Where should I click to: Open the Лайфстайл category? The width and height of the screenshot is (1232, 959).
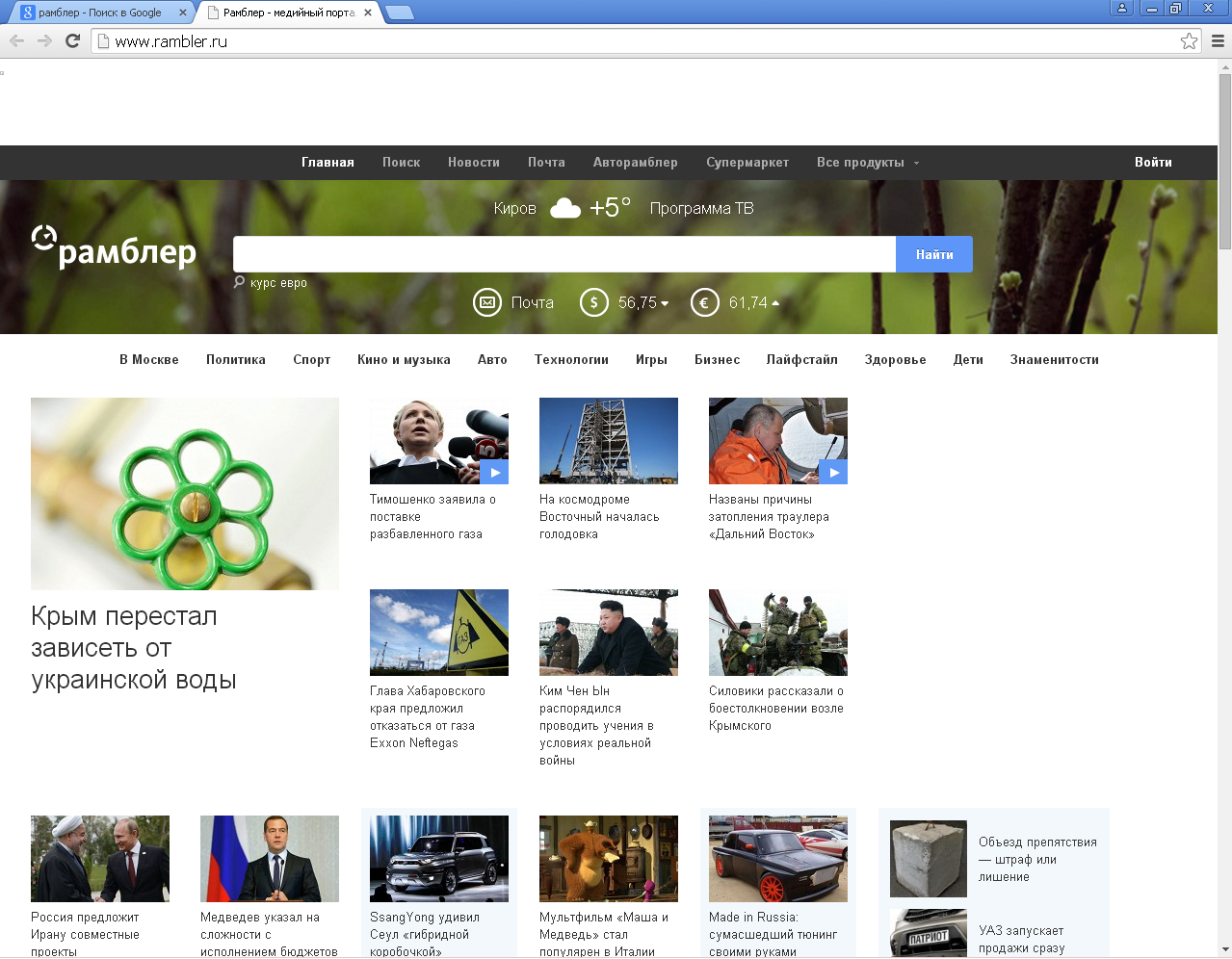802,359
